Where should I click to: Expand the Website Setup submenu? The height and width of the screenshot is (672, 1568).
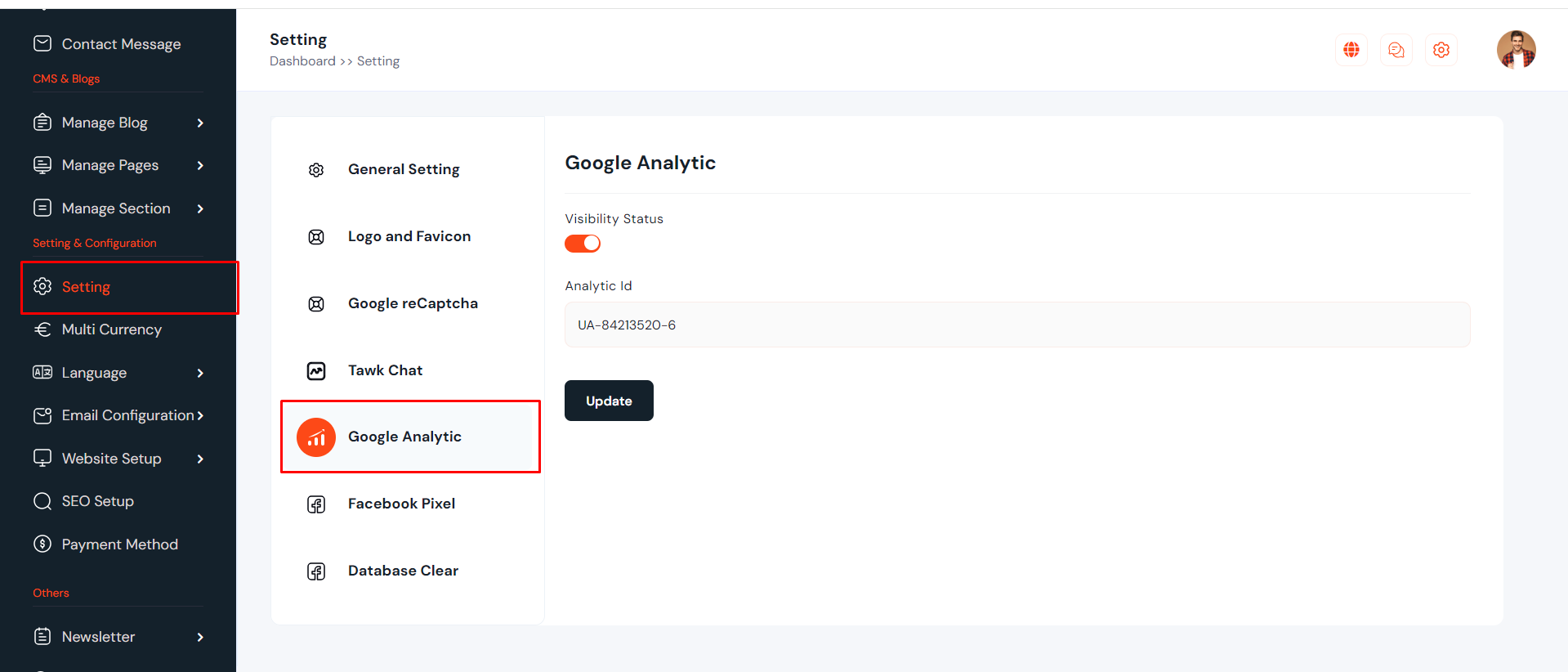coord(200,459)
